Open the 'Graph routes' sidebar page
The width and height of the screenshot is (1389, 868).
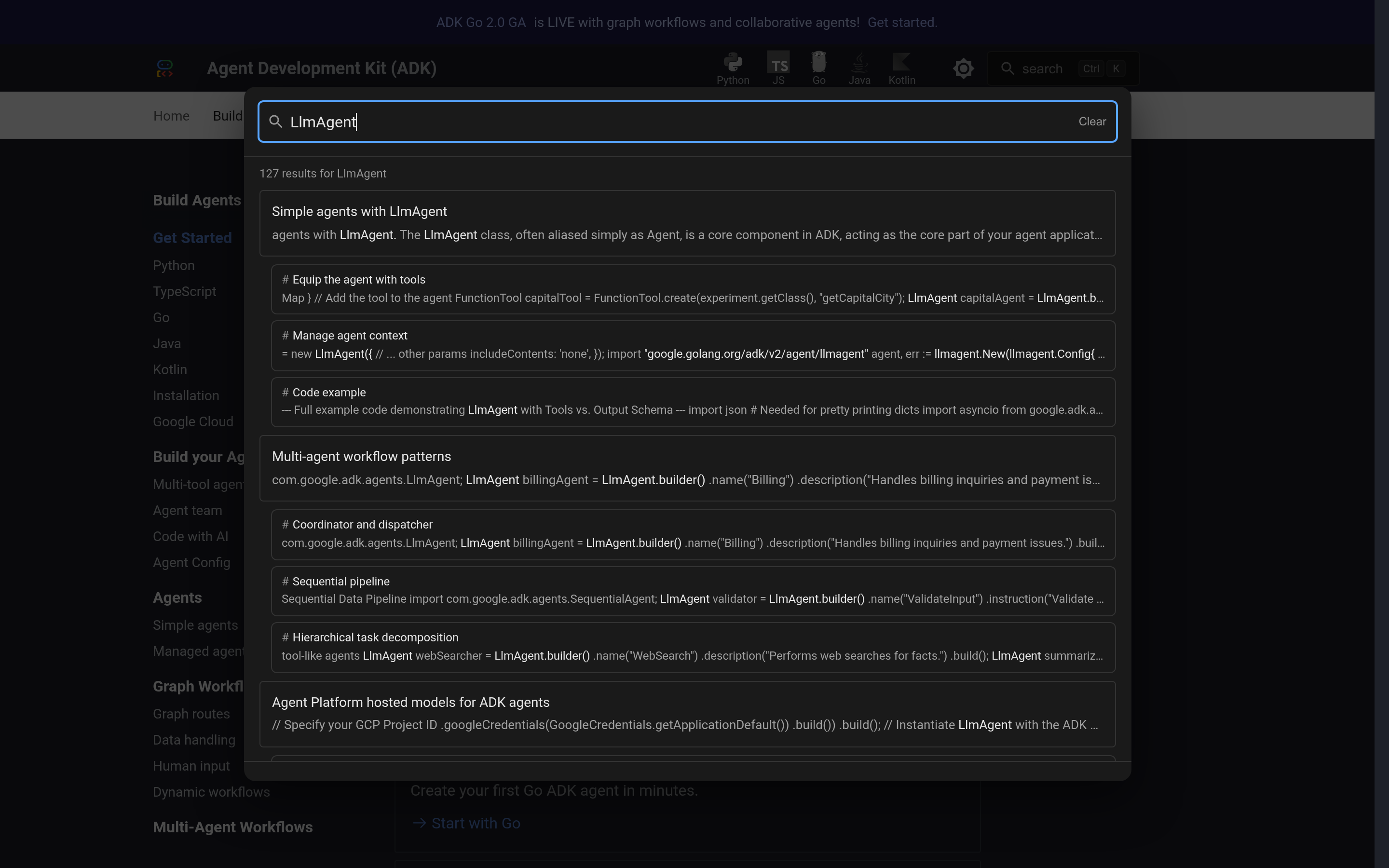(191, 714)
